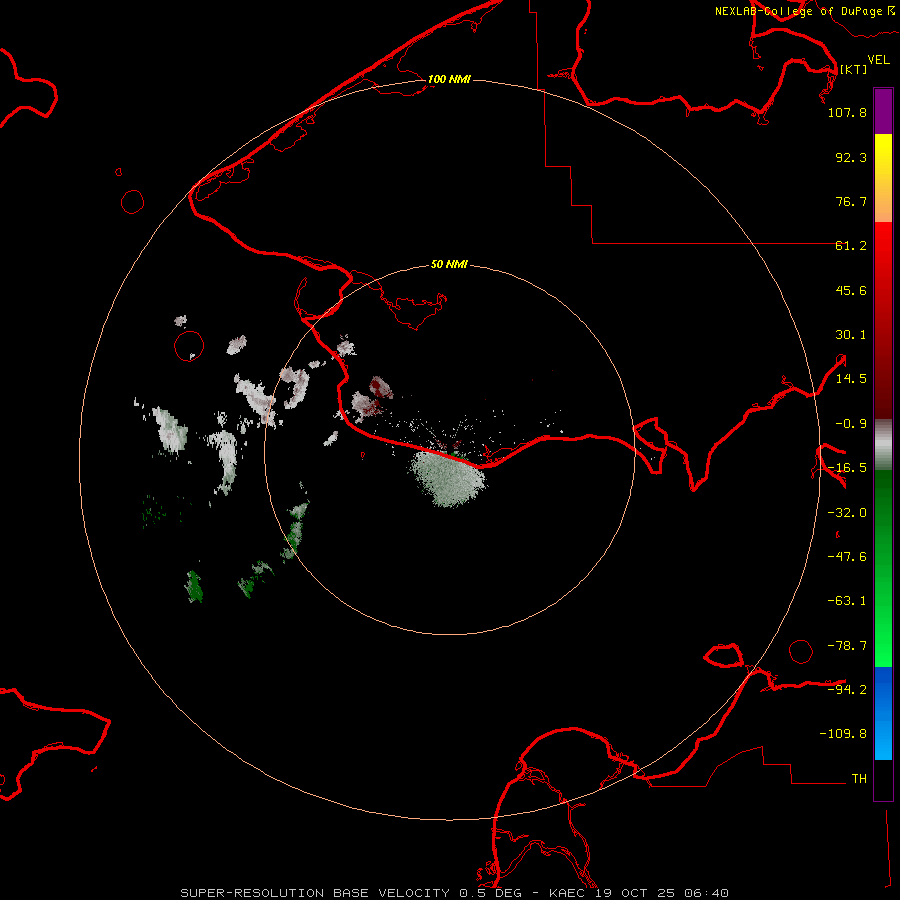Click the NEXLAB-College of DuPage credit text
This screenshot has height=900, width=900.
pos(804,11)
